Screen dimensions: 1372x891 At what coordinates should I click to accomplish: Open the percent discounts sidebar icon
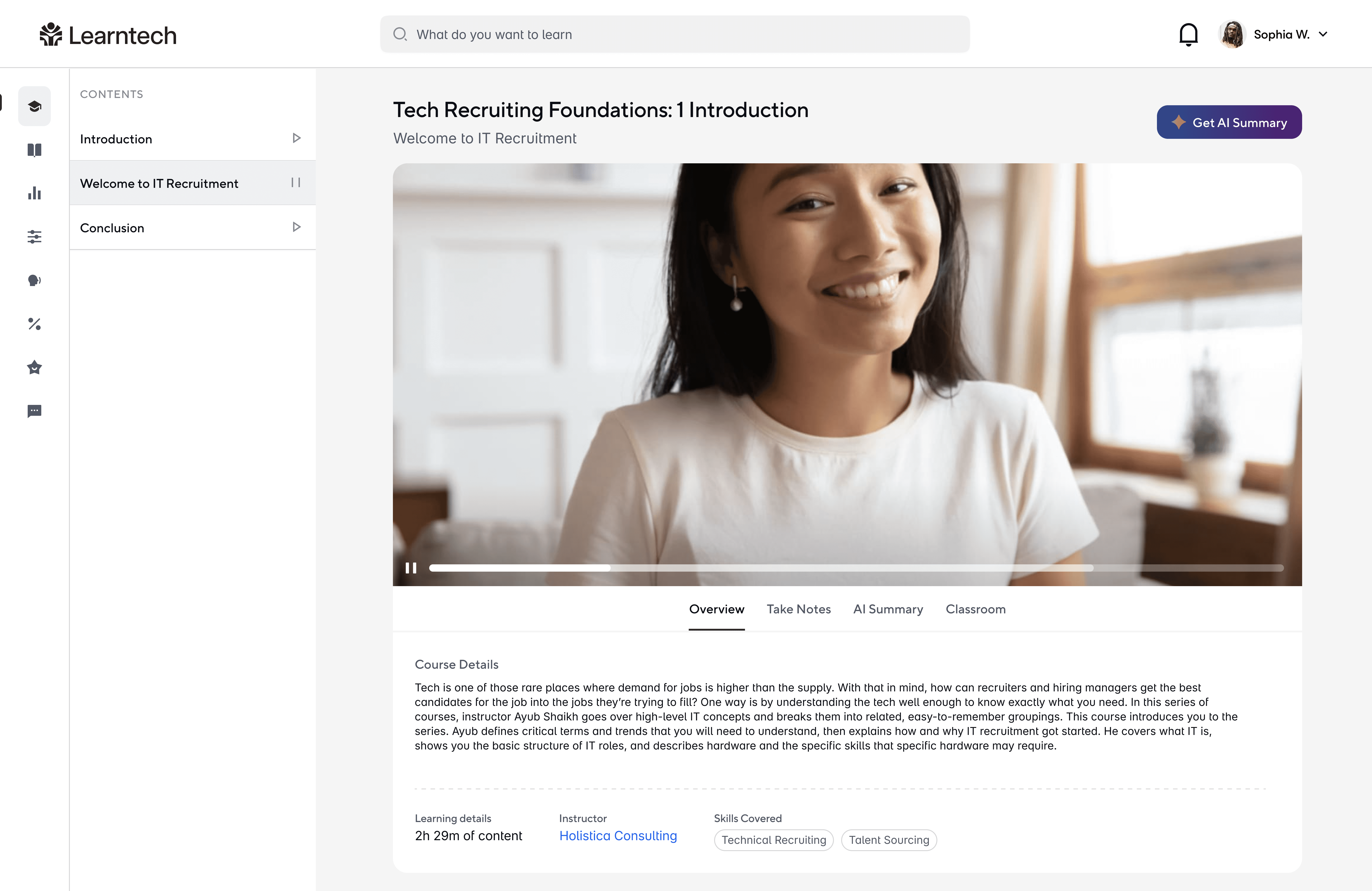(x=34, y=324)
